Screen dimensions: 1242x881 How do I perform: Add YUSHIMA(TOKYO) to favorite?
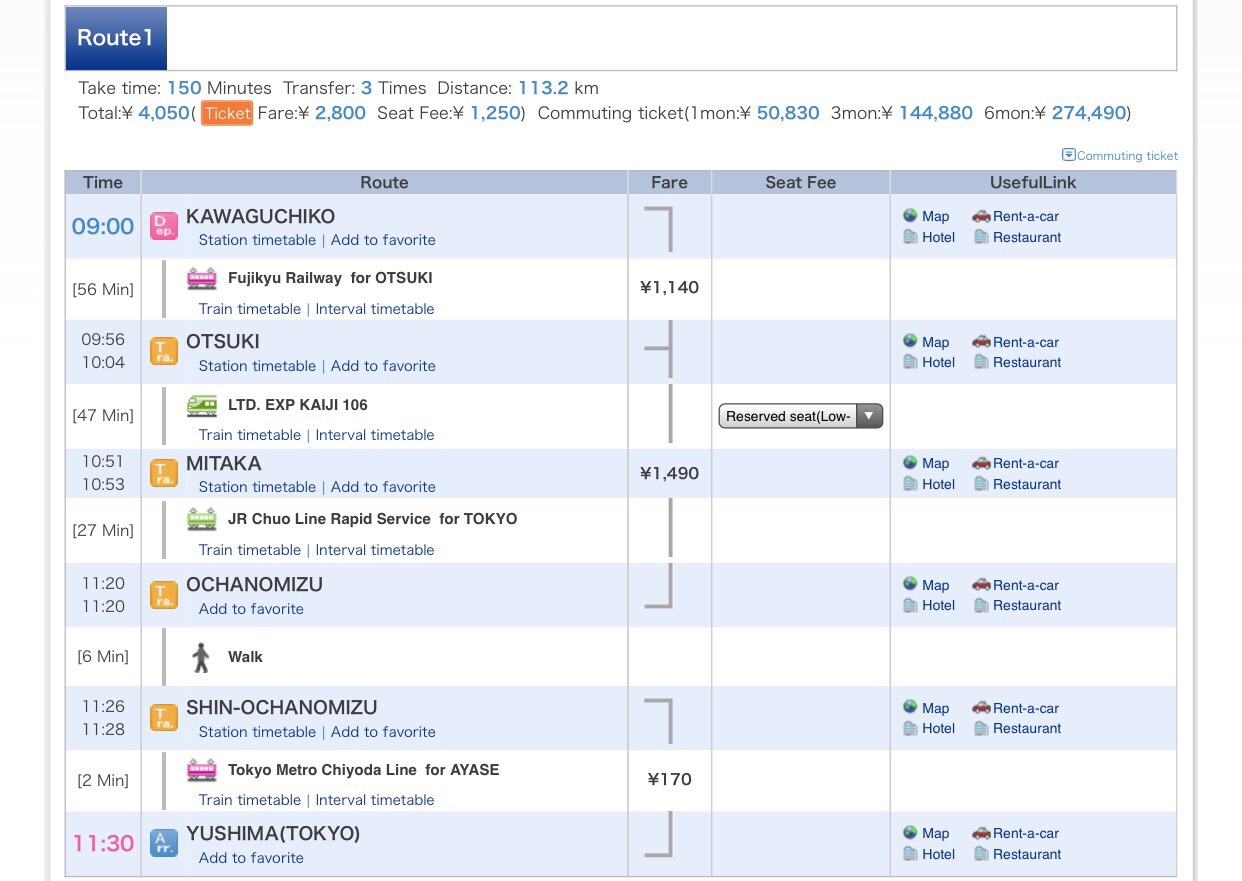click(251, 858)
